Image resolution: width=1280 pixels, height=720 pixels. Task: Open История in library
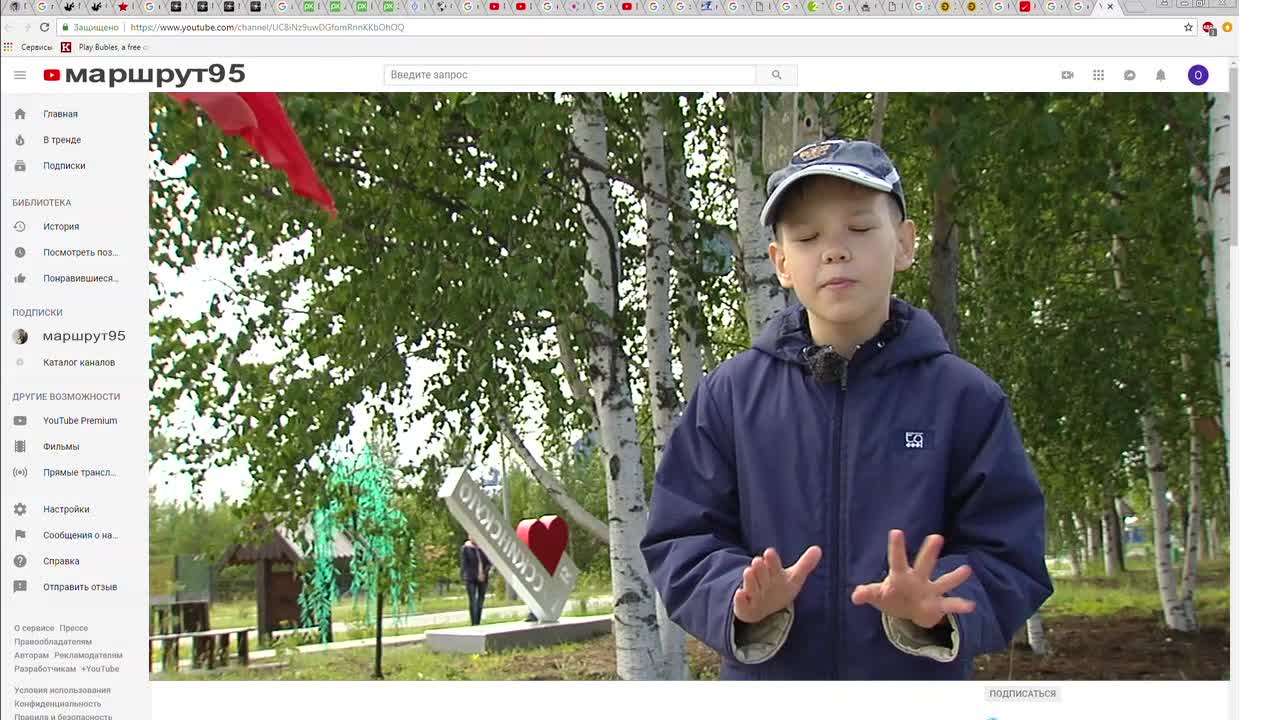pos(61,227)
